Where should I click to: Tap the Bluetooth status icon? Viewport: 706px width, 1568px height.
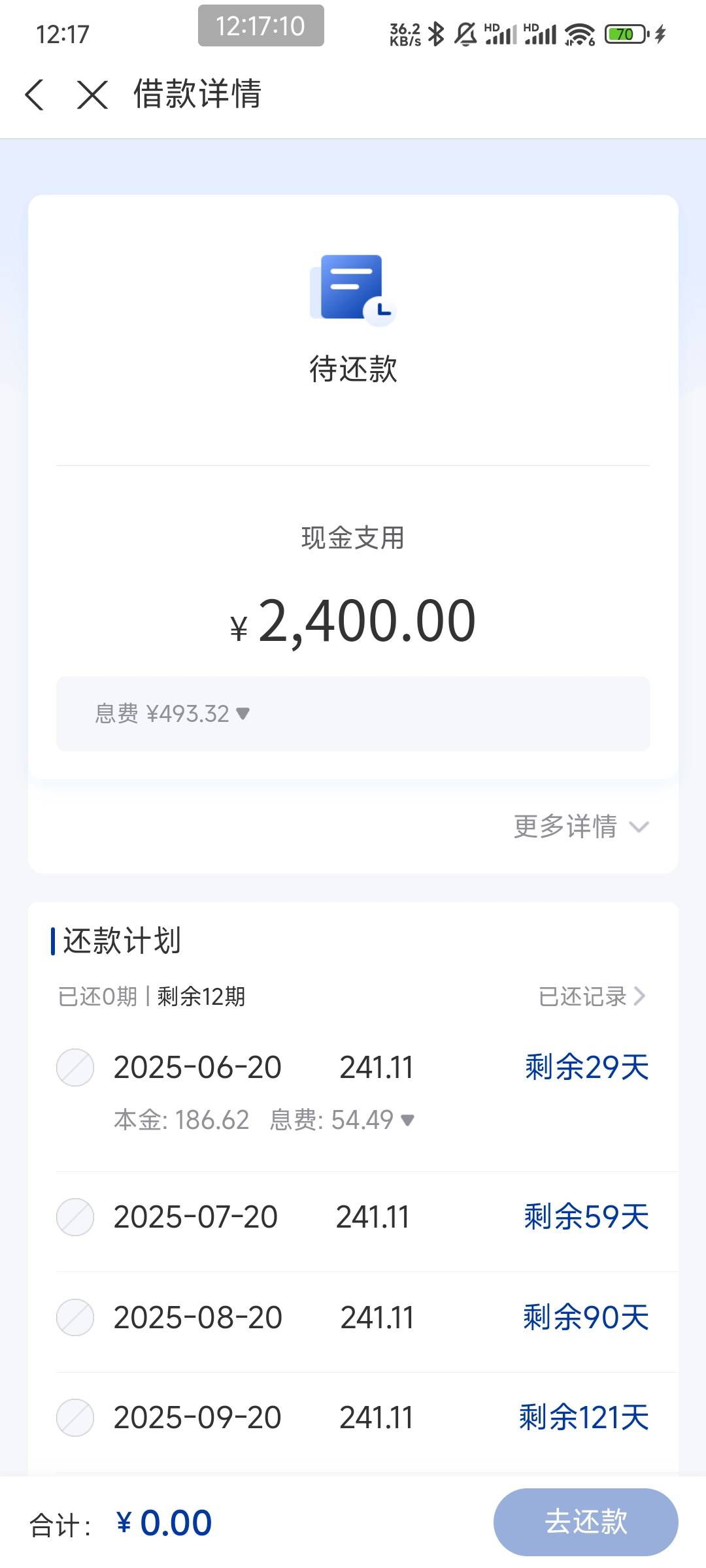coord(436,34)
